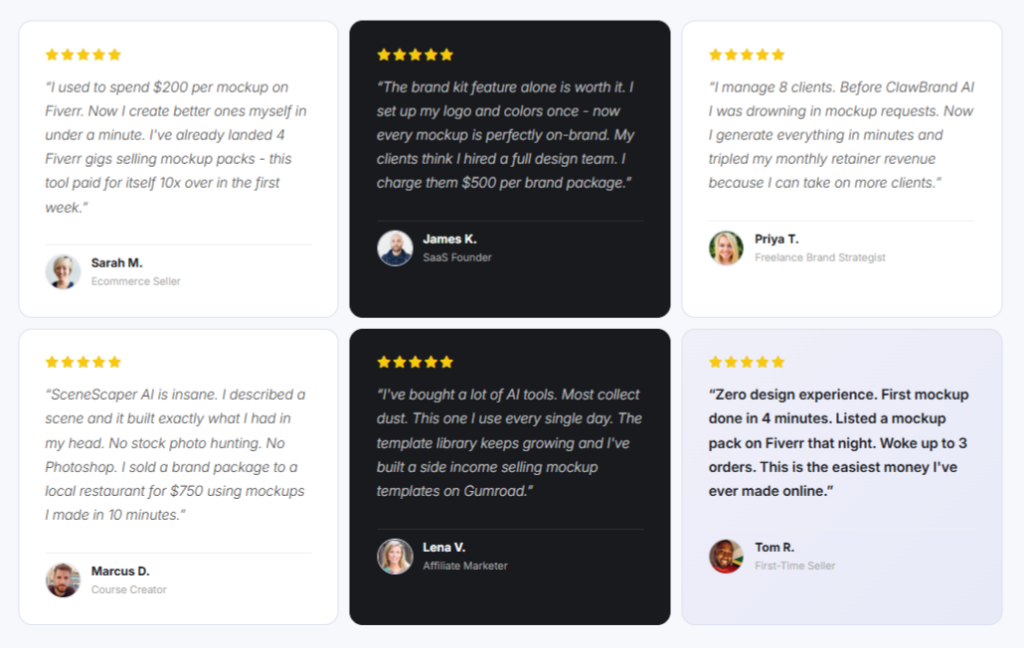Screen dimensions: 1024x648
Task: Click the "Zero design experience" testimonial text
Action: click(840, 442)
